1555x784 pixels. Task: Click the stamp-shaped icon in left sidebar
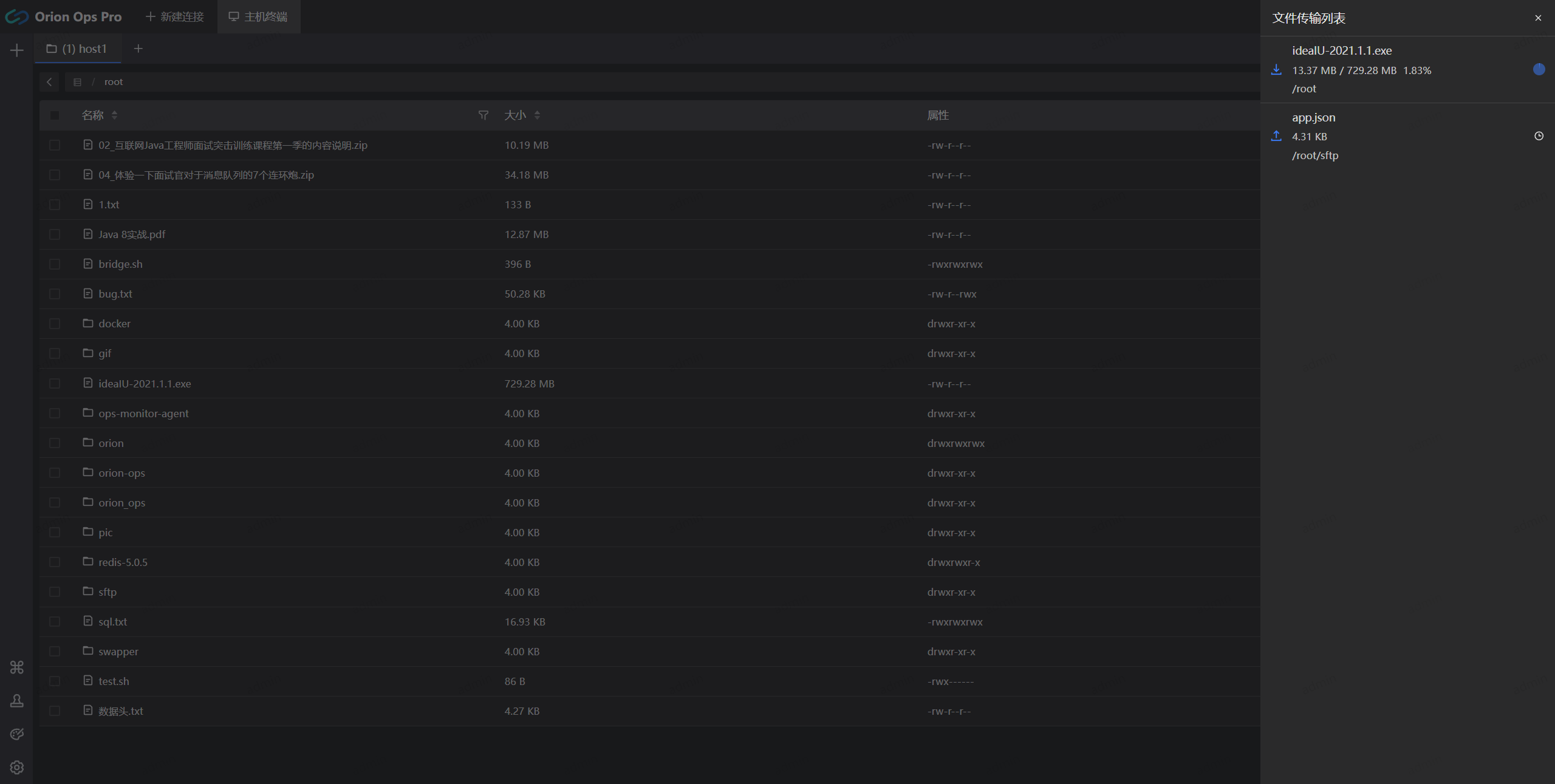(17, 701)
